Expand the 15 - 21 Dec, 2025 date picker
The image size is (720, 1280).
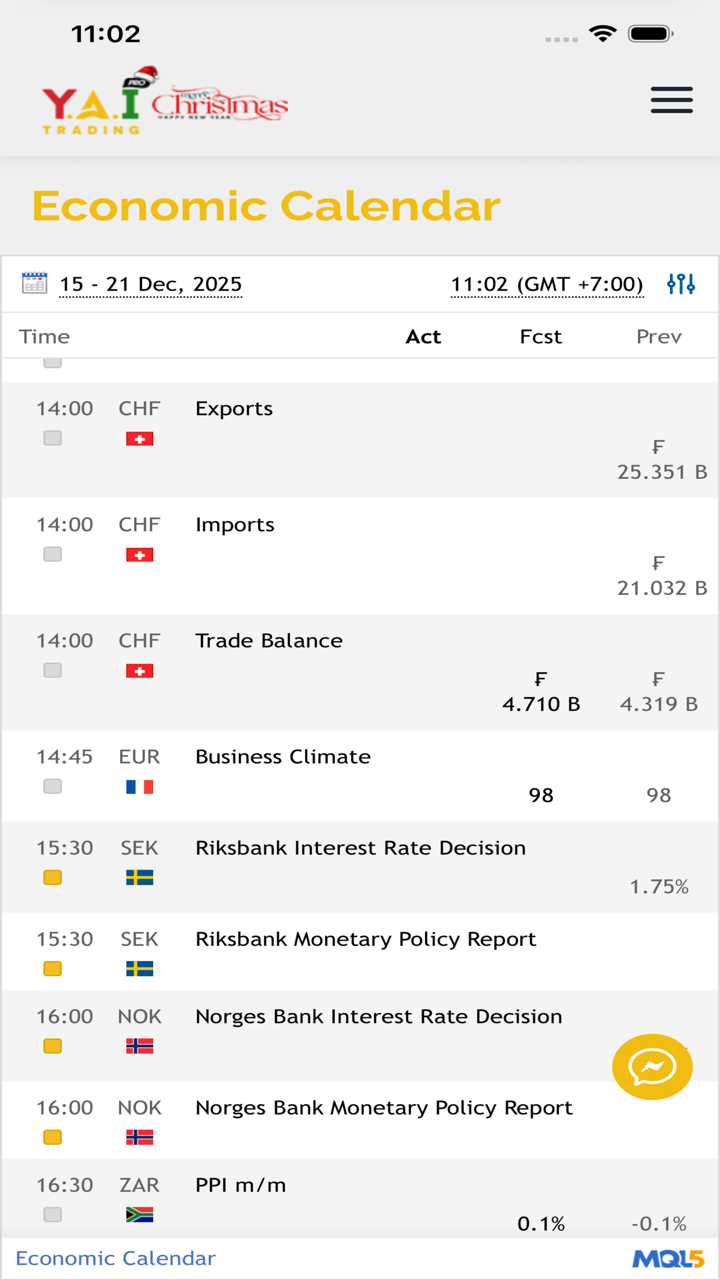pos(150,284)
